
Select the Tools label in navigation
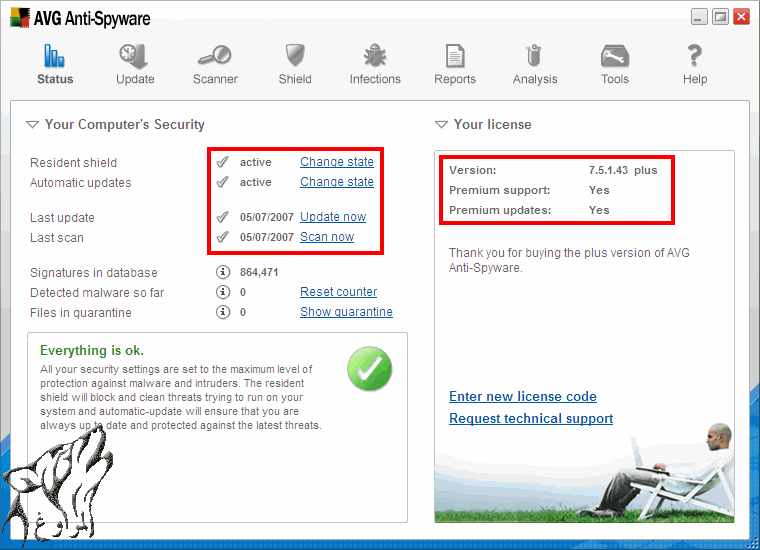click(x=615, y=79)
